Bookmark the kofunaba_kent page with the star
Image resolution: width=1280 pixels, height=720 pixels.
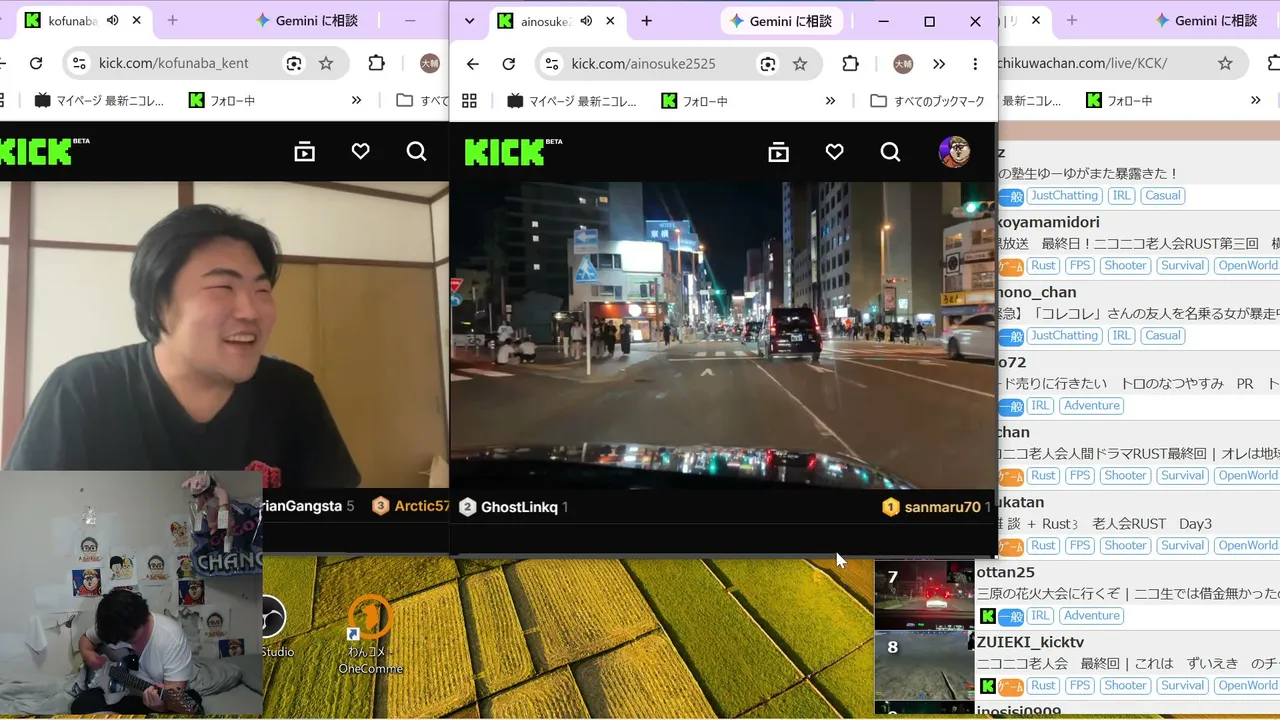point(326,64)
